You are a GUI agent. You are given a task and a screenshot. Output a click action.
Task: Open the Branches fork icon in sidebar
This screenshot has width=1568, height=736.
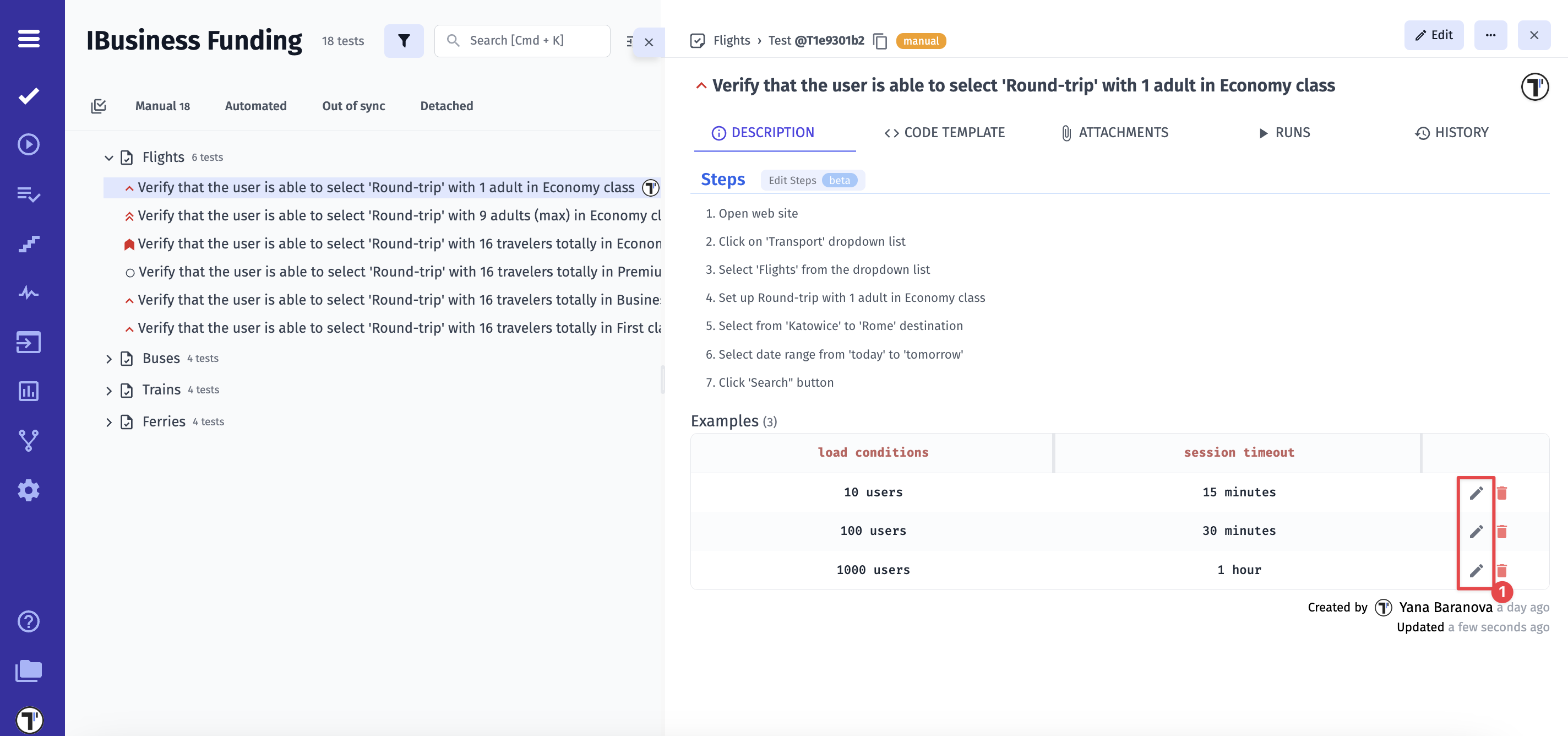(29, 441)
